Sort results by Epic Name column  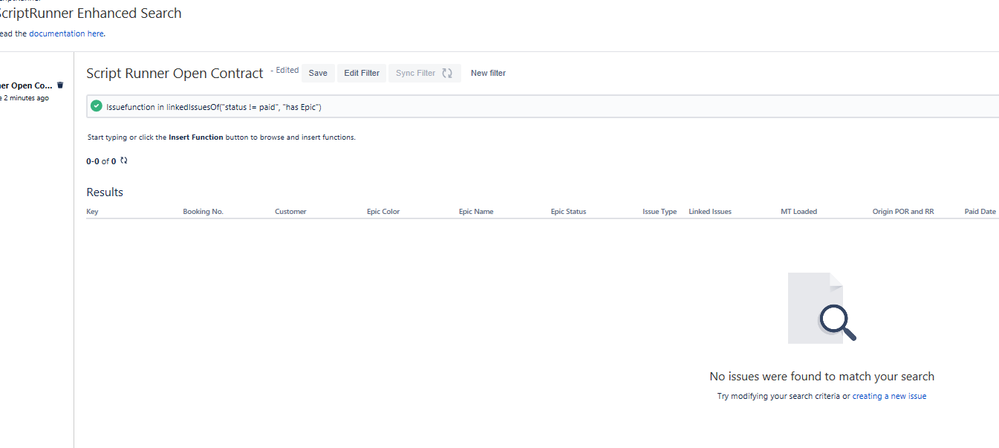coord(476,212)
